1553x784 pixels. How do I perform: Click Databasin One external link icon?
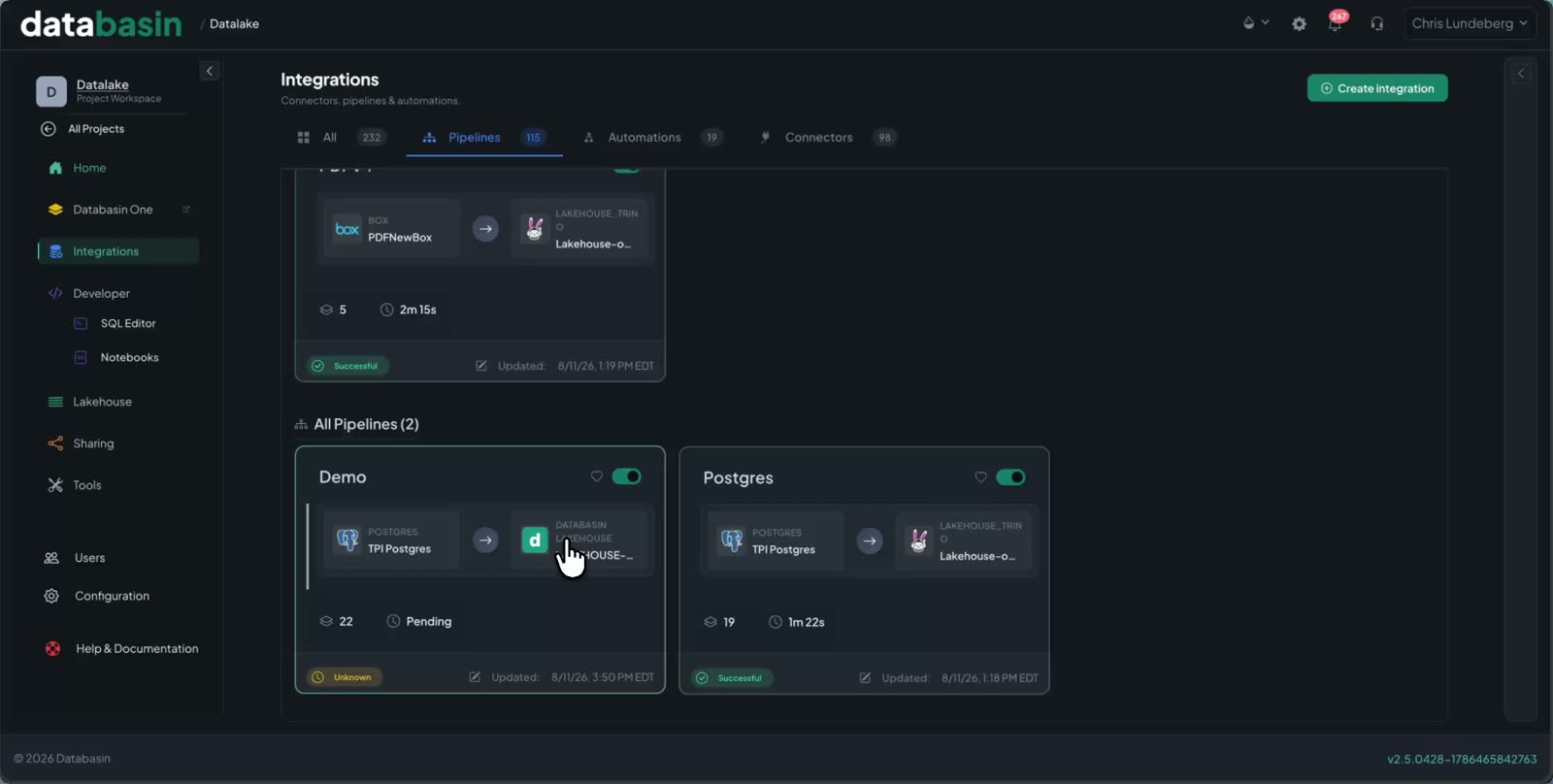click(185, 210)
